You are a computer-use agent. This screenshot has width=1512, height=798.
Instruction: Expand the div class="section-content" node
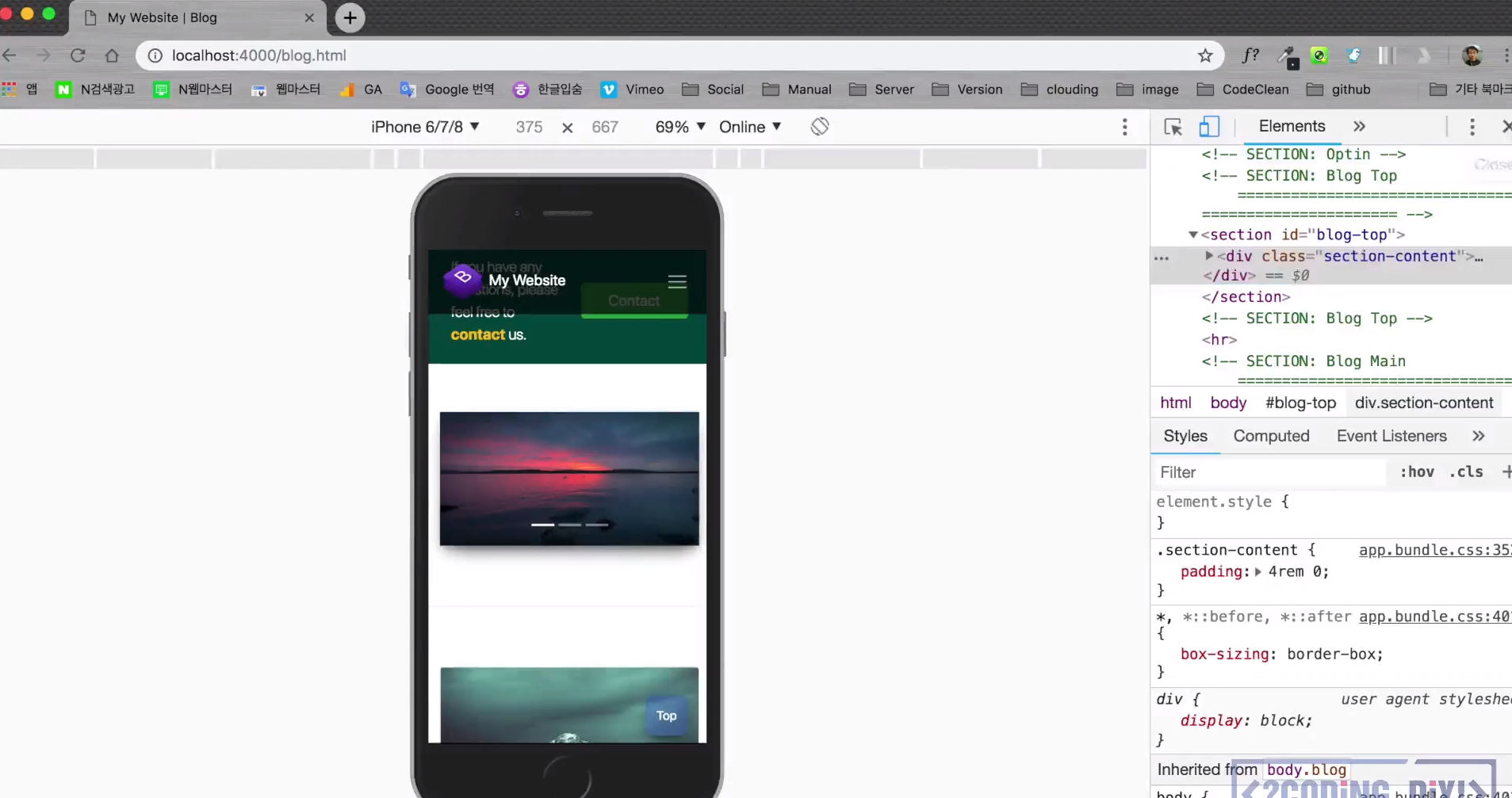1209,256
